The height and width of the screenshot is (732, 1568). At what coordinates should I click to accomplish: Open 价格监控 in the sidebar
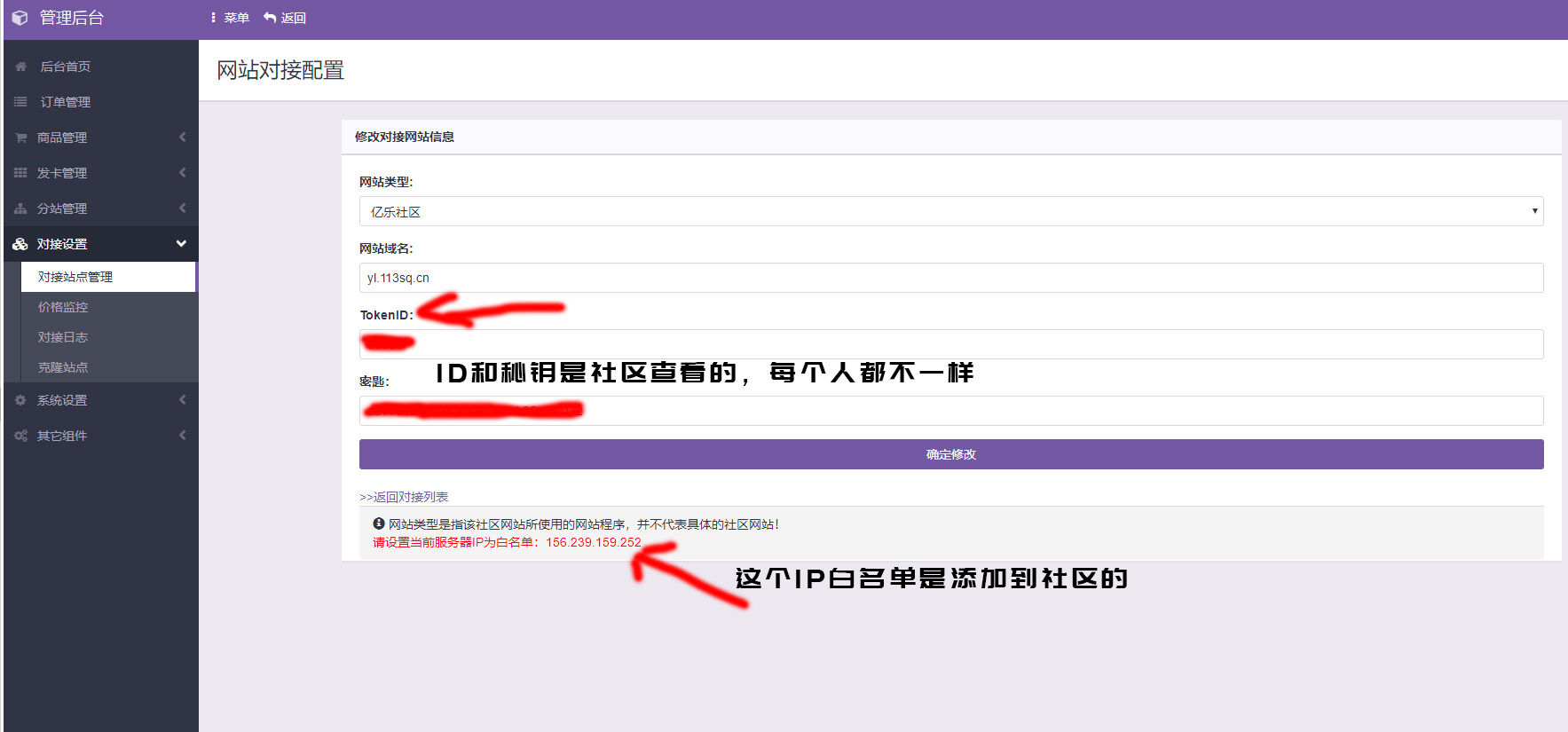[63, 307]
